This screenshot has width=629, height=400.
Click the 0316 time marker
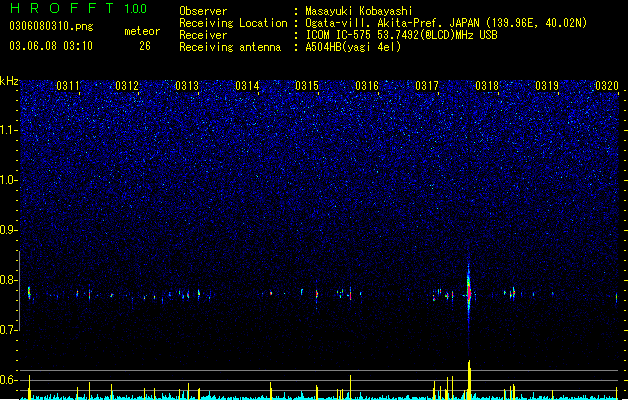click(x=367, y=86)
